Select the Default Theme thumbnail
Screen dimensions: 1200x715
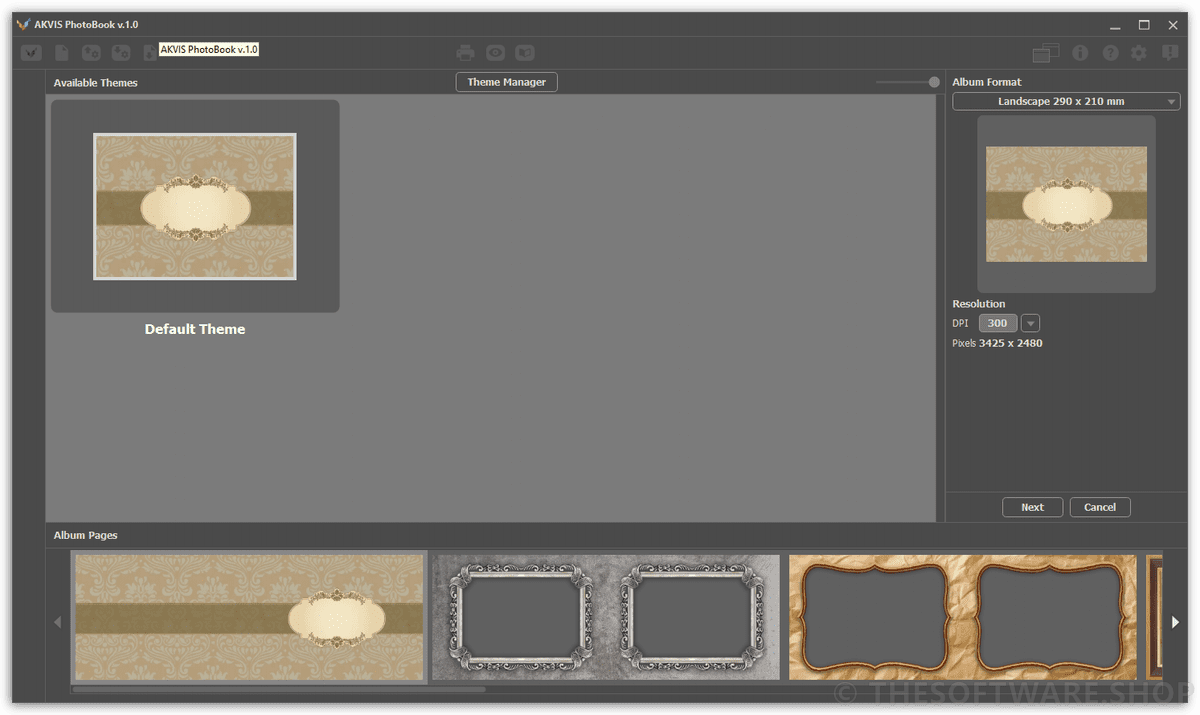[195, 206]
